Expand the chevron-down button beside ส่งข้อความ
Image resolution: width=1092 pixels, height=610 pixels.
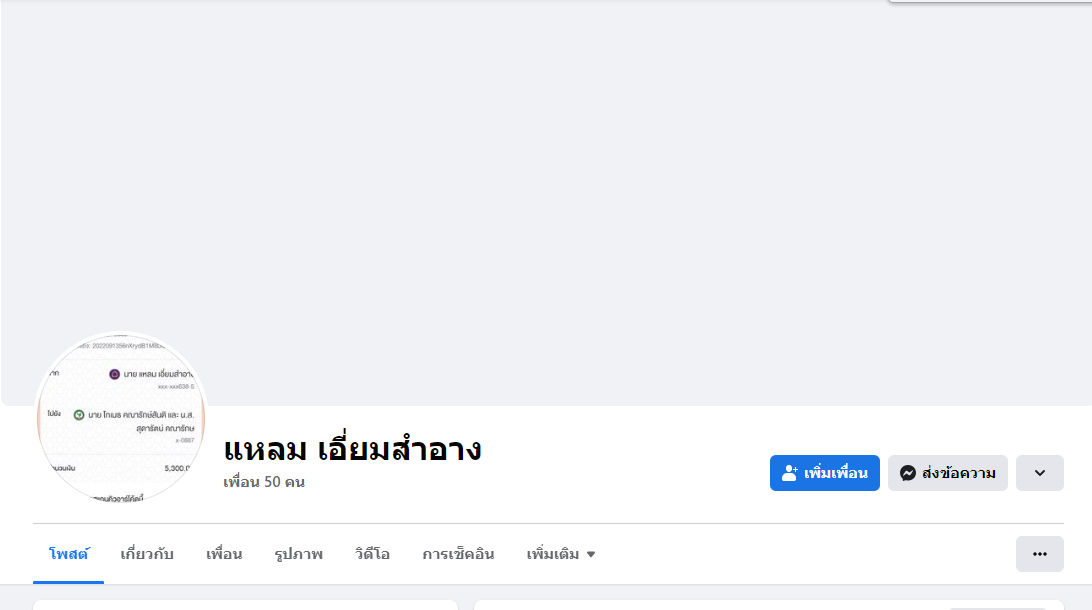click(x=1039, y=473)
